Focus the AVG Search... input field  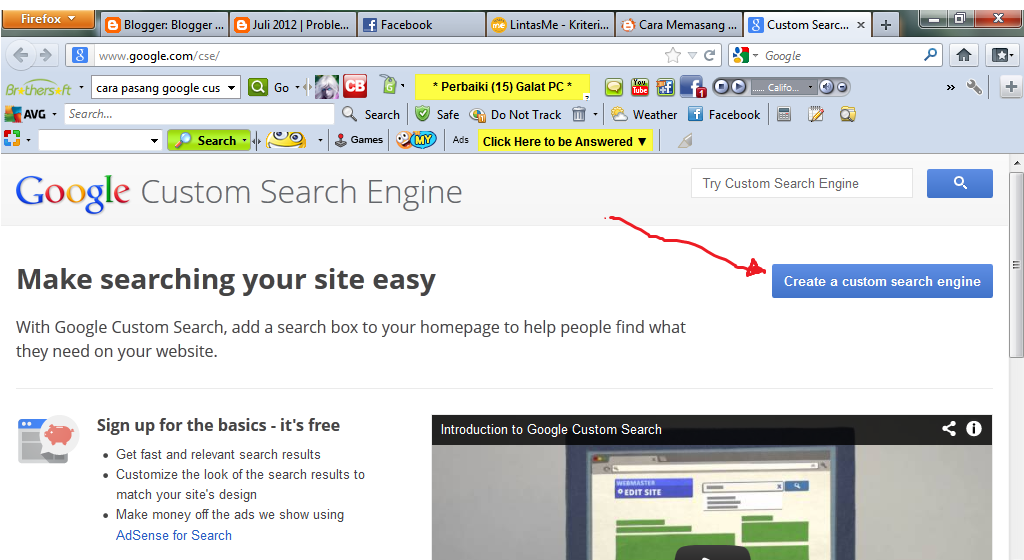pos(199,114)
